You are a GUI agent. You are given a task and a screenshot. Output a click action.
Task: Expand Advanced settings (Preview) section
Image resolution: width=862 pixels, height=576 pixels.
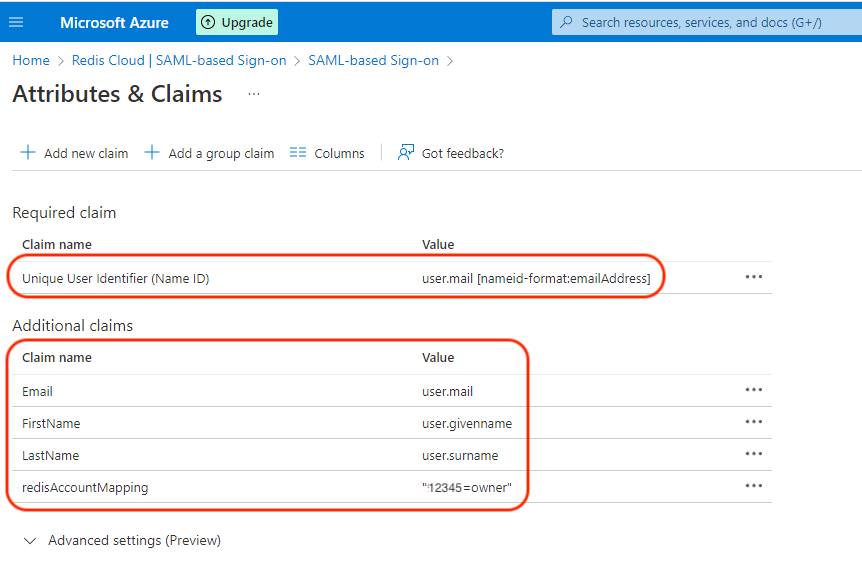tap(122, 540)
